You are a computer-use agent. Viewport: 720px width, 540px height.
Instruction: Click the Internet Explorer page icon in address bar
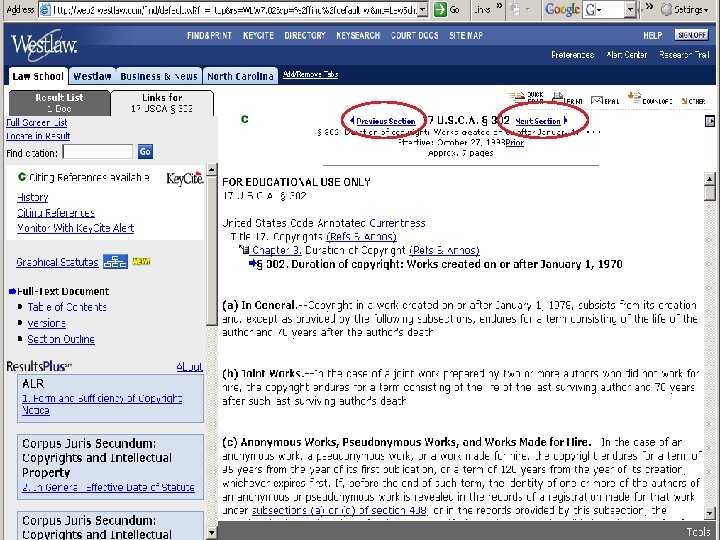pyautogui.click(x=45, y=9)
